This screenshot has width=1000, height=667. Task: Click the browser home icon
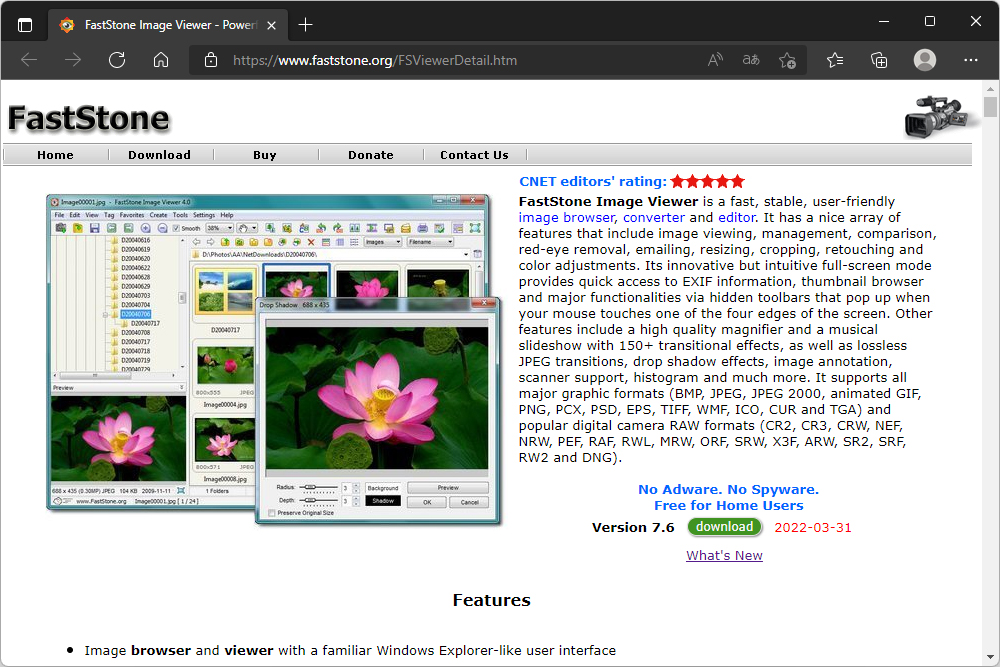click(x=161, y=60)
